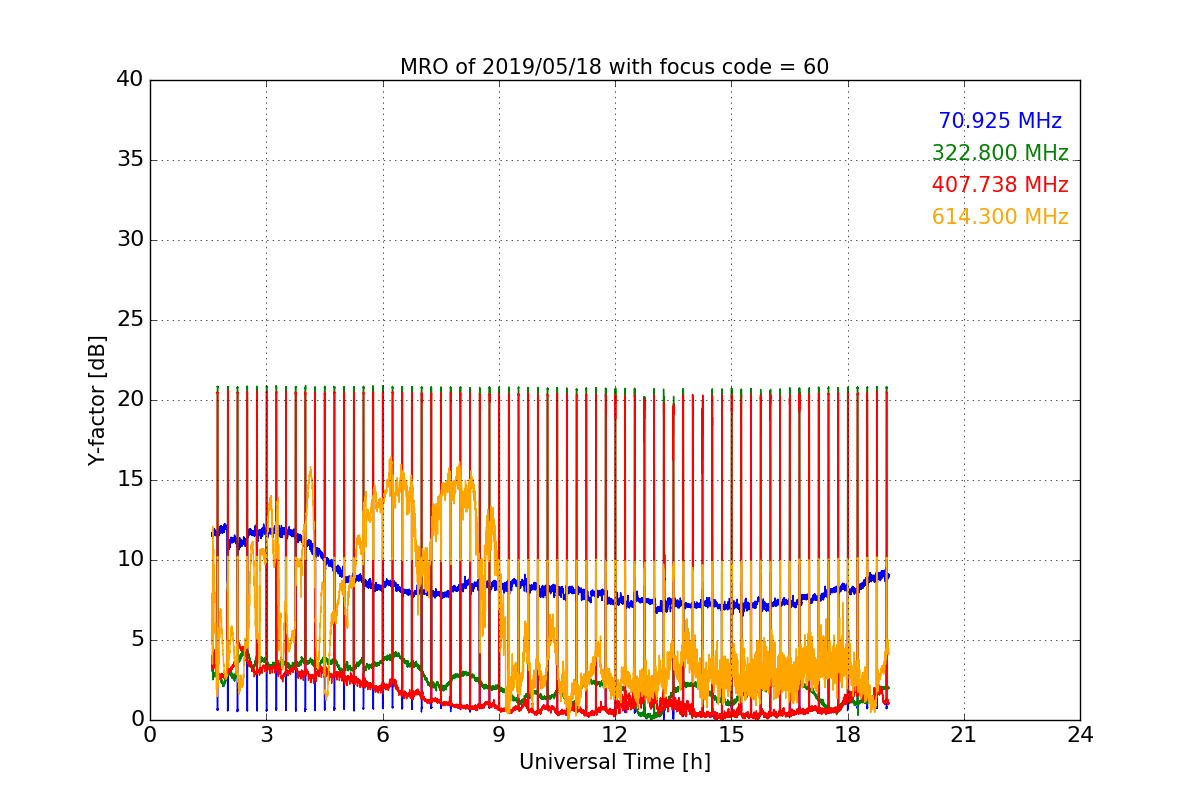Click the x-axis tick label '24'

click(x=1080, y=734)
